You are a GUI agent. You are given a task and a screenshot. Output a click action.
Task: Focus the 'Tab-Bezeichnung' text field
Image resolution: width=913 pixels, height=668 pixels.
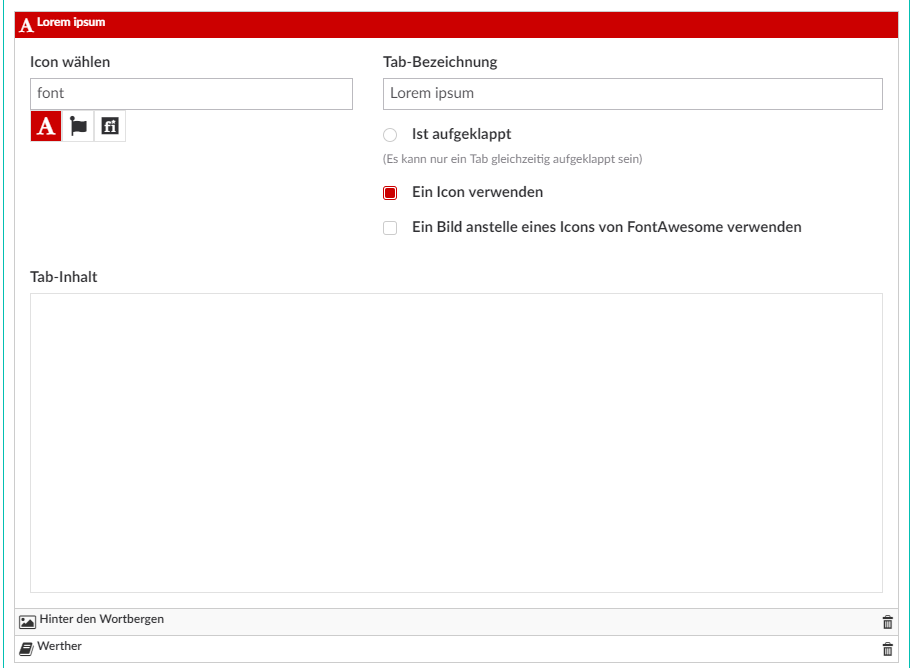tap(632, 94)
